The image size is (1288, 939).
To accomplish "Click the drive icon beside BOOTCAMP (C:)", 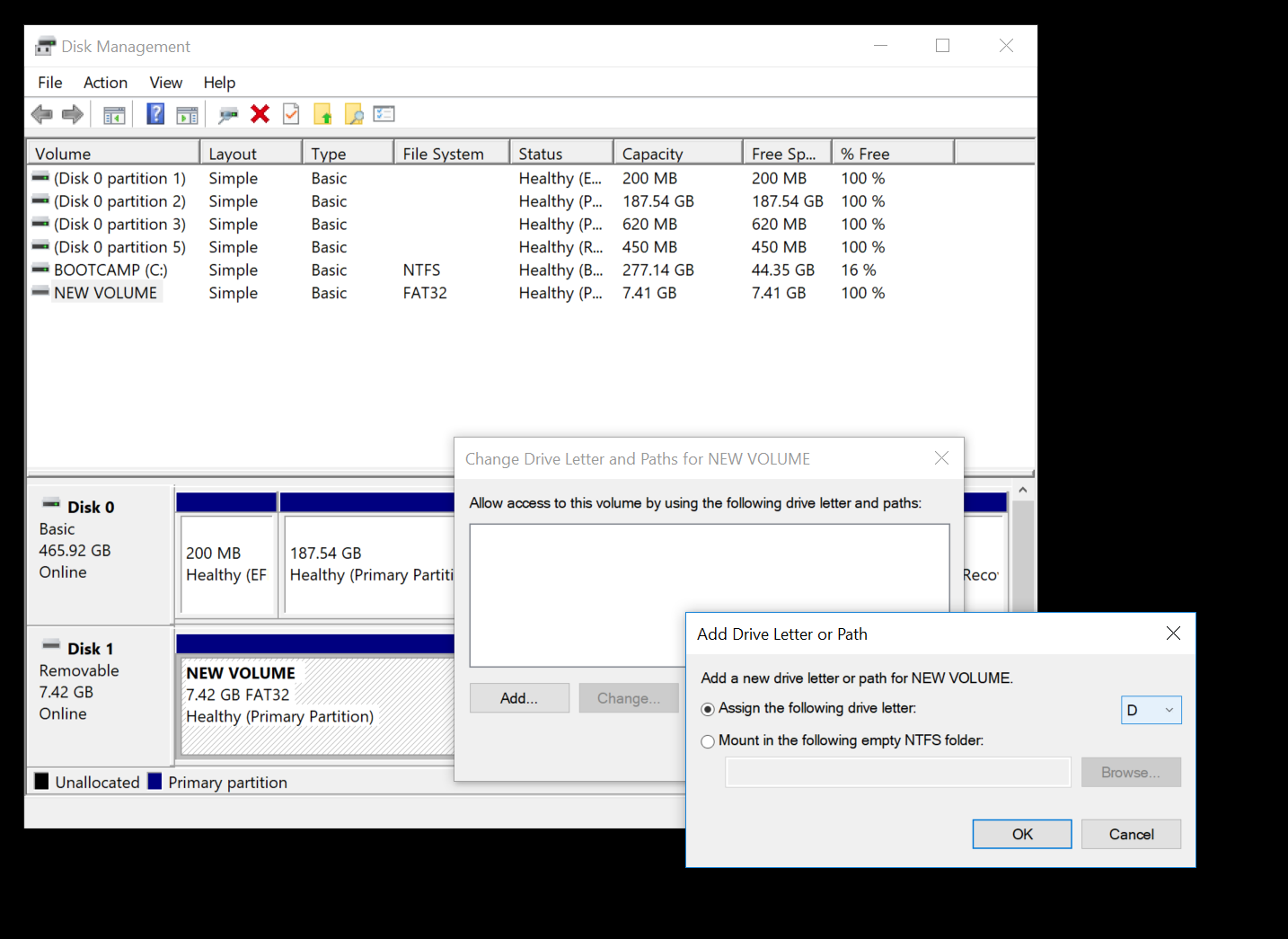I will [40, 269].
